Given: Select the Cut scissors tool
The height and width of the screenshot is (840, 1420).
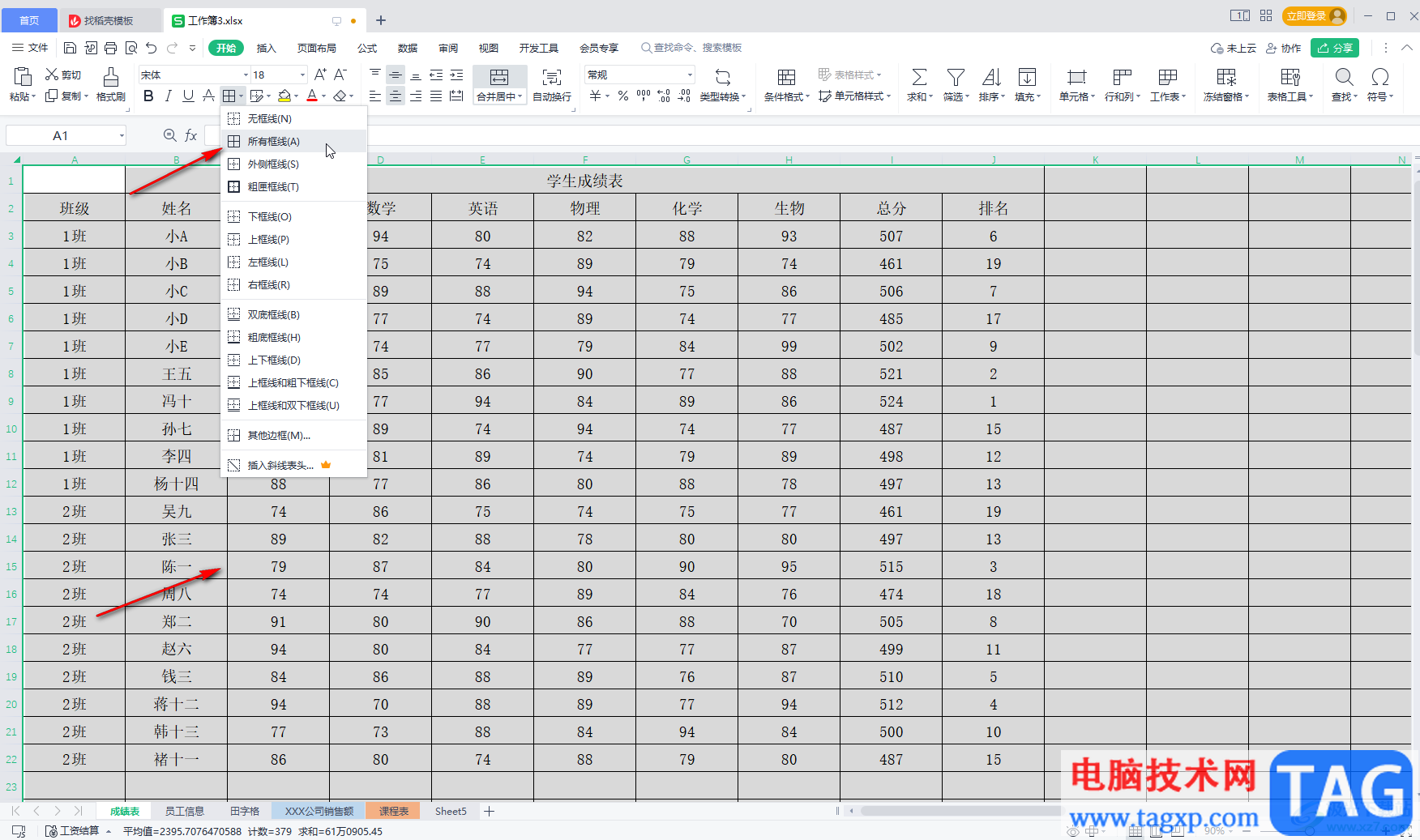Looking at the screenshot, I should click(x=52, y=75).
